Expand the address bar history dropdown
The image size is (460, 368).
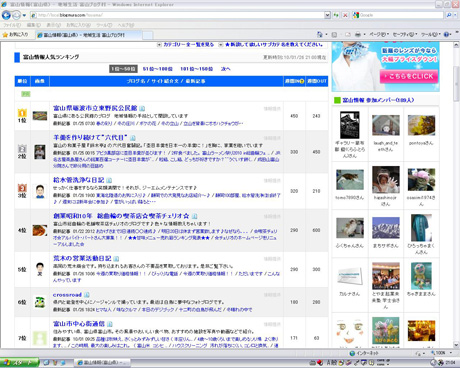point(327,15)
